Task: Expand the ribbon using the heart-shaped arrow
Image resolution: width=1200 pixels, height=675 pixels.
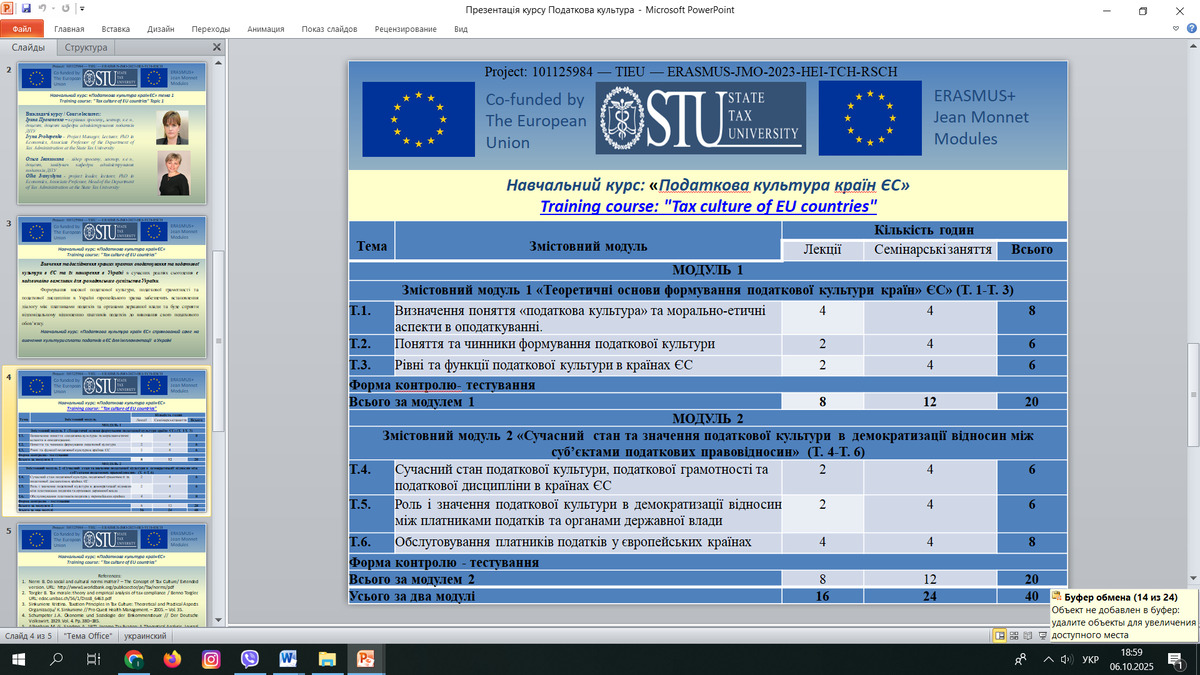Action: 1173,29
